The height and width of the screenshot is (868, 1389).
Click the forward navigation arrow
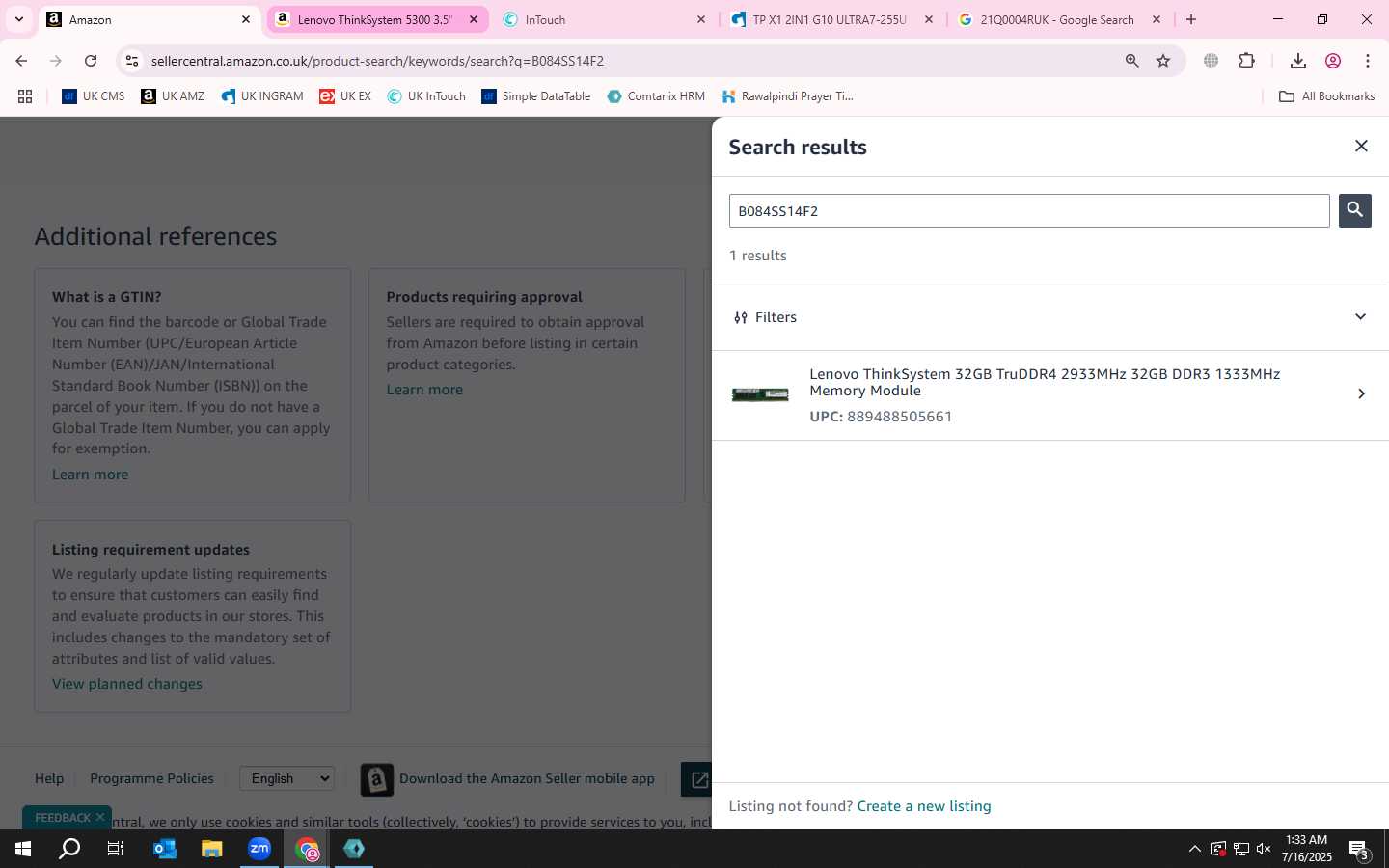[x=56, y=61]
